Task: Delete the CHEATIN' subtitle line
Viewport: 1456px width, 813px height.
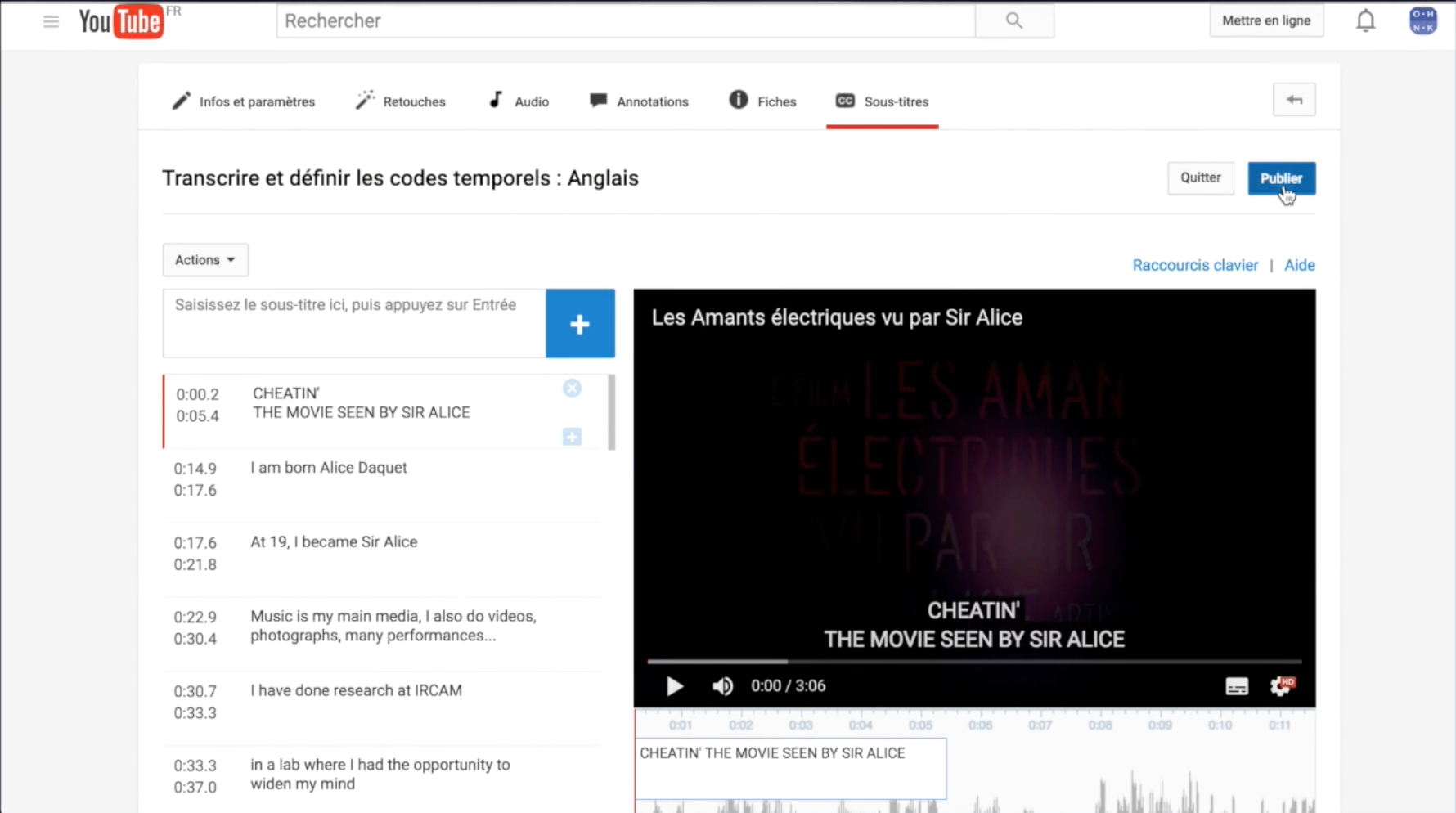Action: click(572, 389)
